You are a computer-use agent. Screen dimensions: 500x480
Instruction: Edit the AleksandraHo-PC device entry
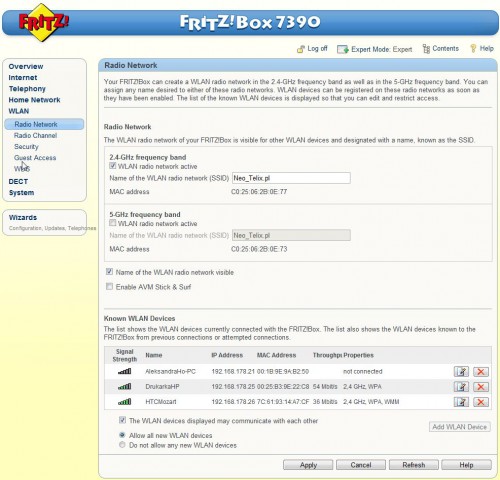coord(461,371)
